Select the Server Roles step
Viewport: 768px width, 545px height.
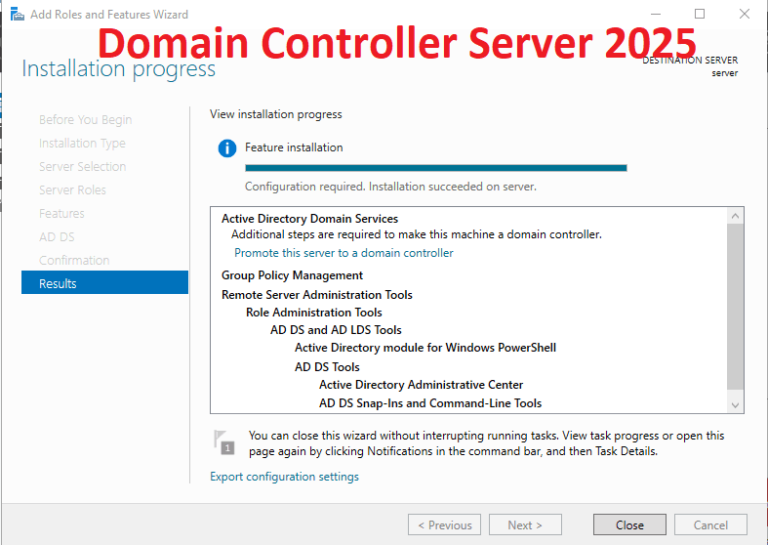[72, 190]
